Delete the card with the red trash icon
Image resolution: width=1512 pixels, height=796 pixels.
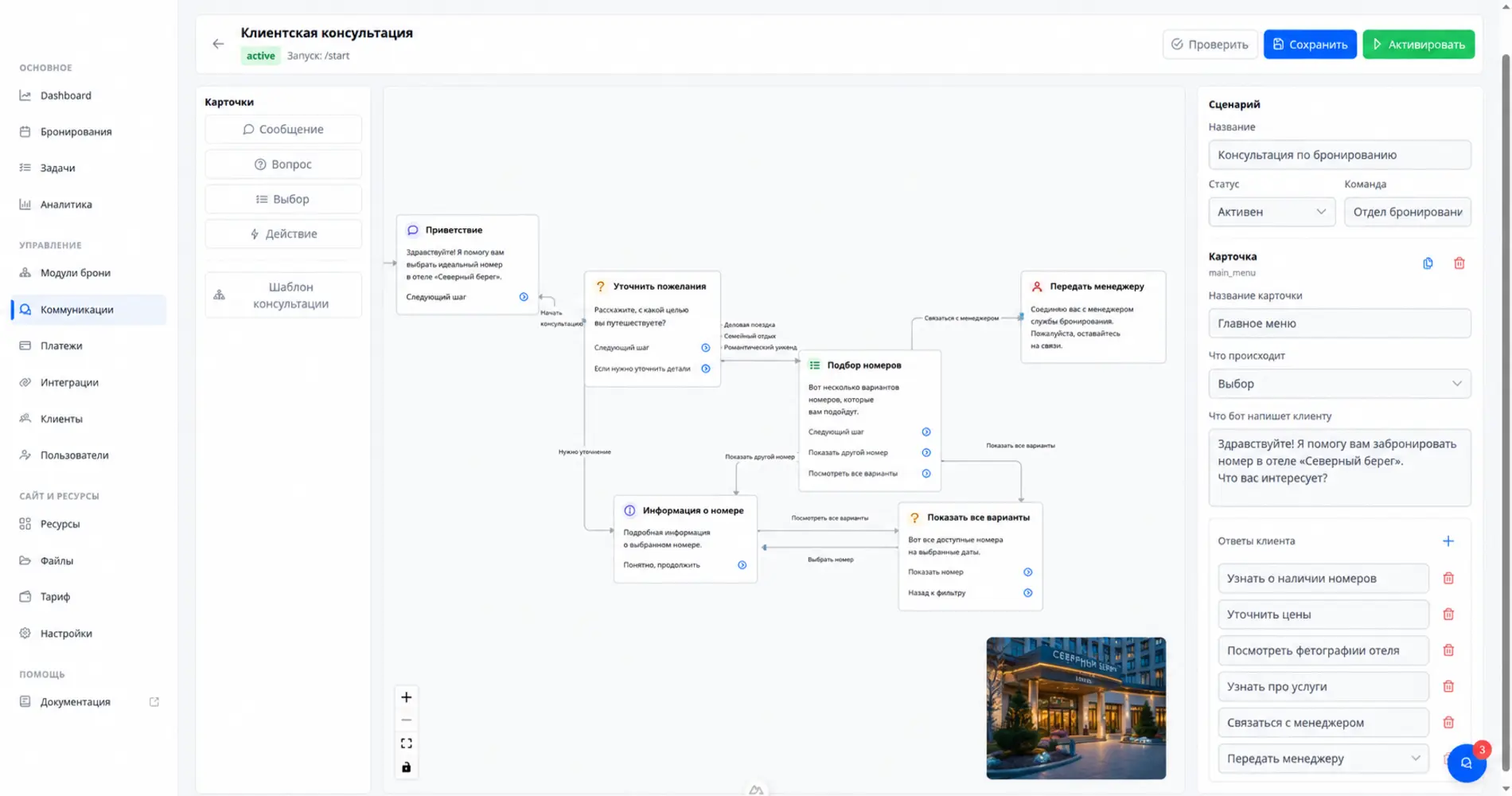tap(1459, 263)
